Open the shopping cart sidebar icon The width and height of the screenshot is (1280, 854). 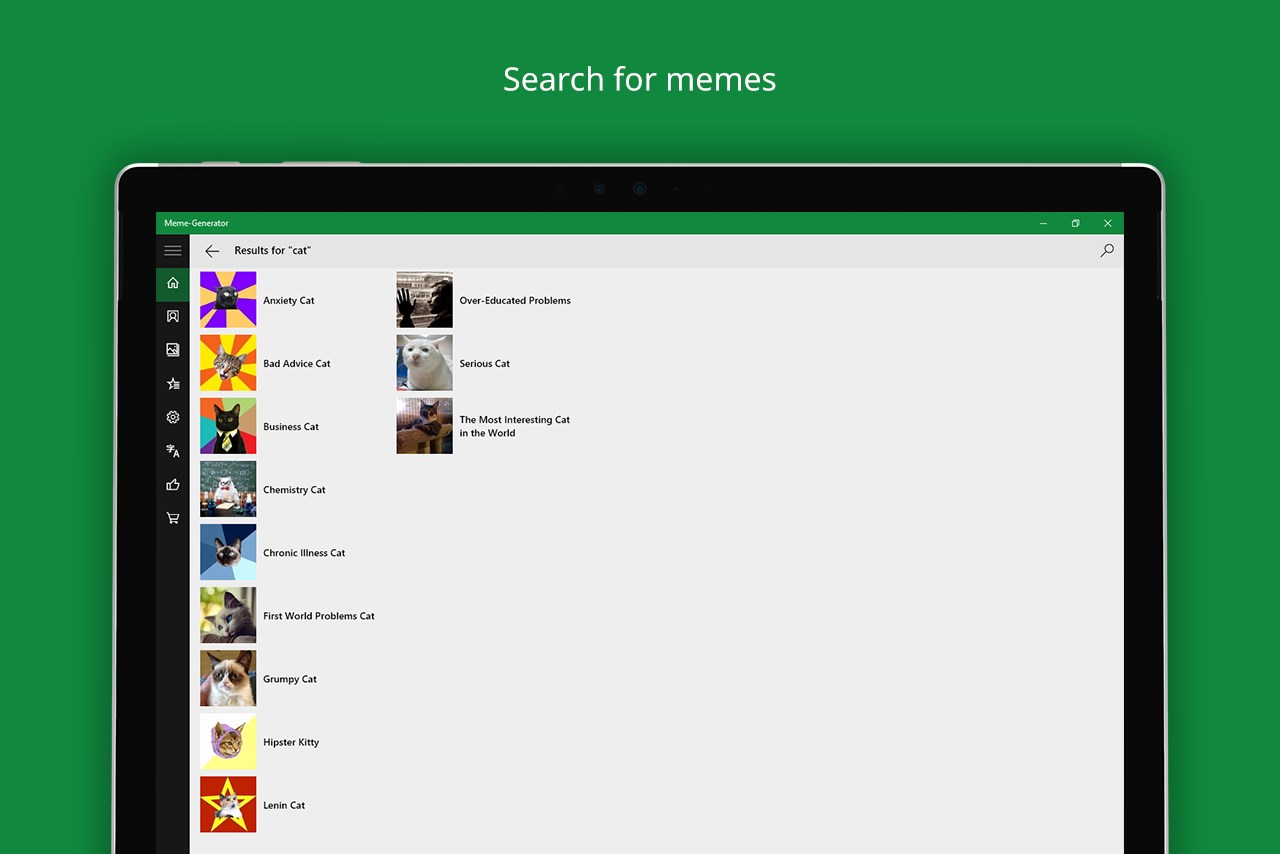click(172, 518)
